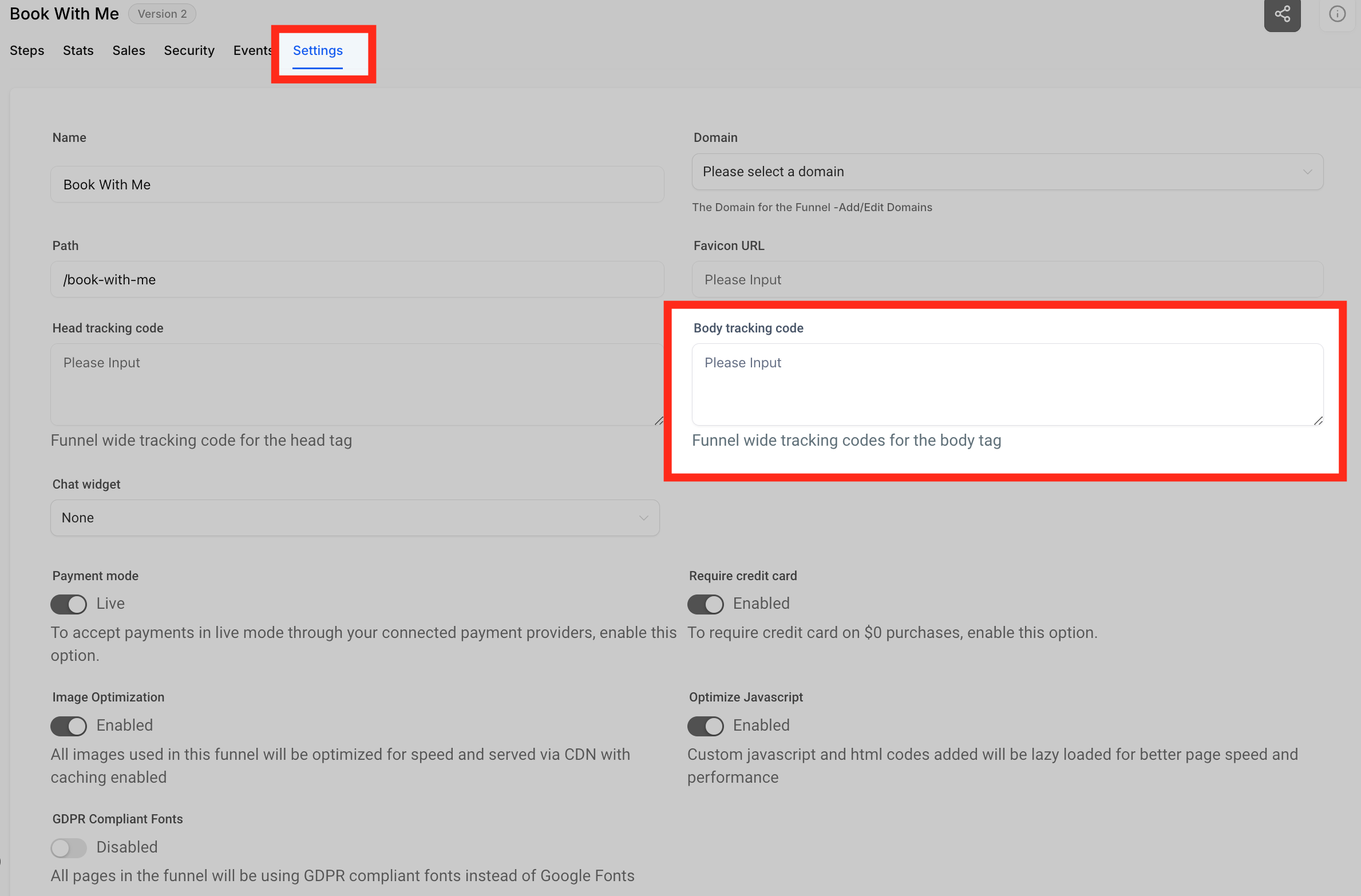Switch to the Stats tab

pos(78,50)
